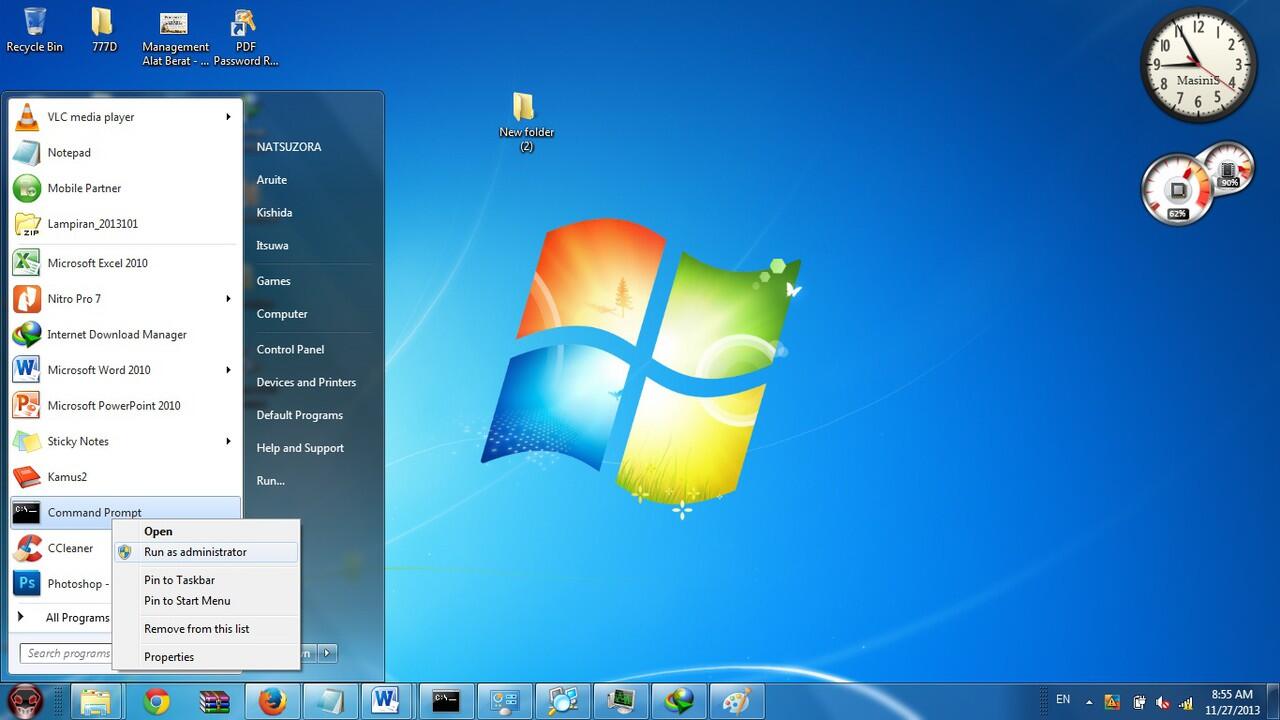Screen dimensions: 1280x720
Task: Open the Kishida library link
Action: pyautogui.click(x=274, y=213)
